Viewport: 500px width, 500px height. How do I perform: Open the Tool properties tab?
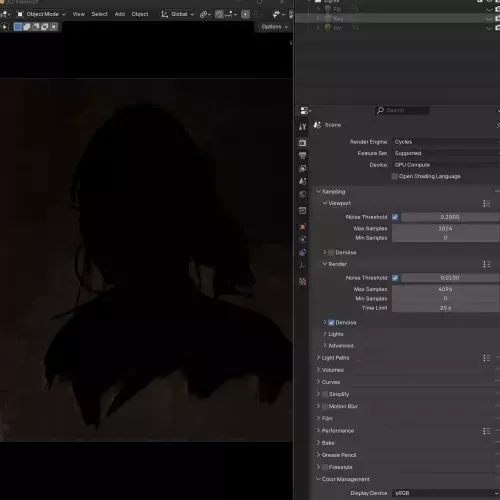pos(302,126)
